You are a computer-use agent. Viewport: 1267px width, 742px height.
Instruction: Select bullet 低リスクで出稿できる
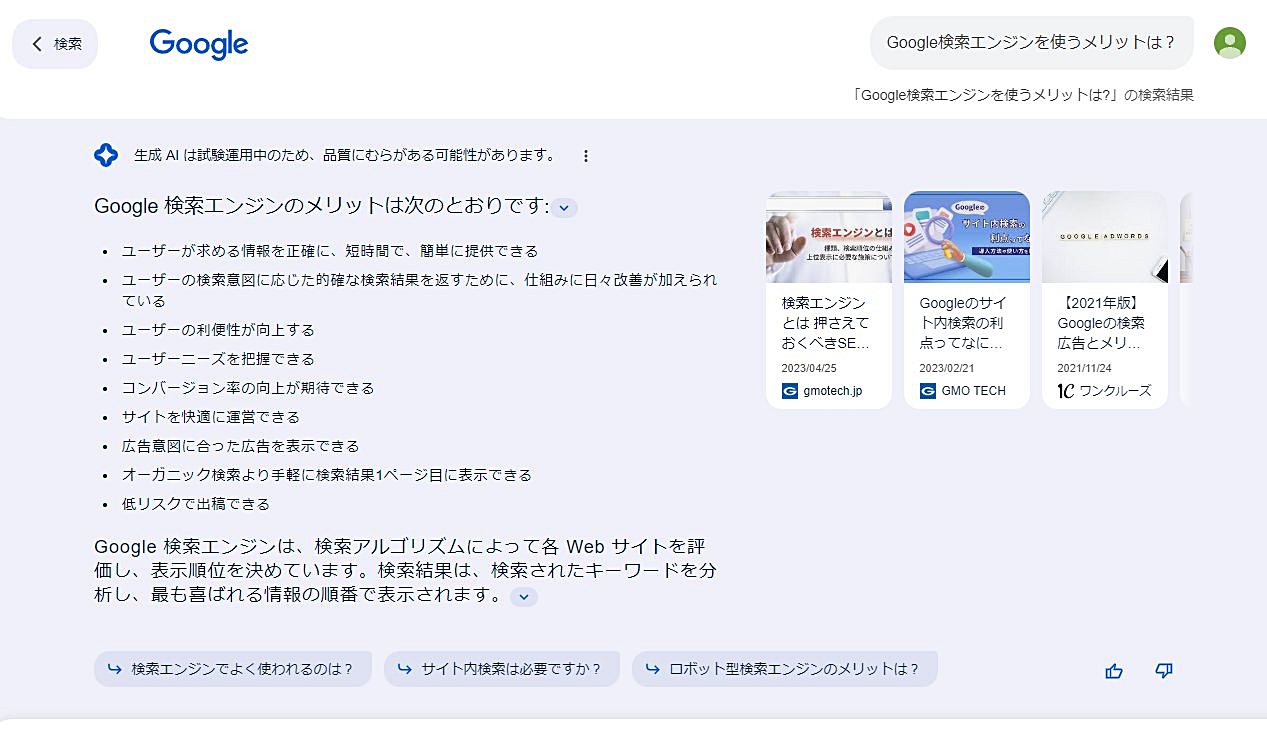coord(196,504)
